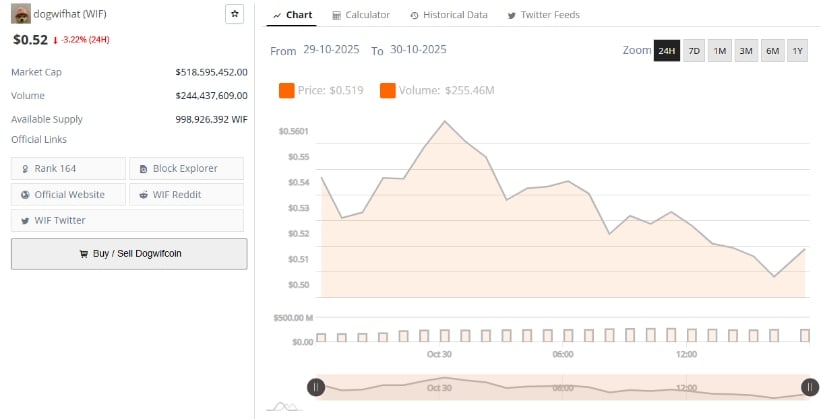Screen dimensions: 825x419
Task: Set zoom range to 1M
Action: 719,50
